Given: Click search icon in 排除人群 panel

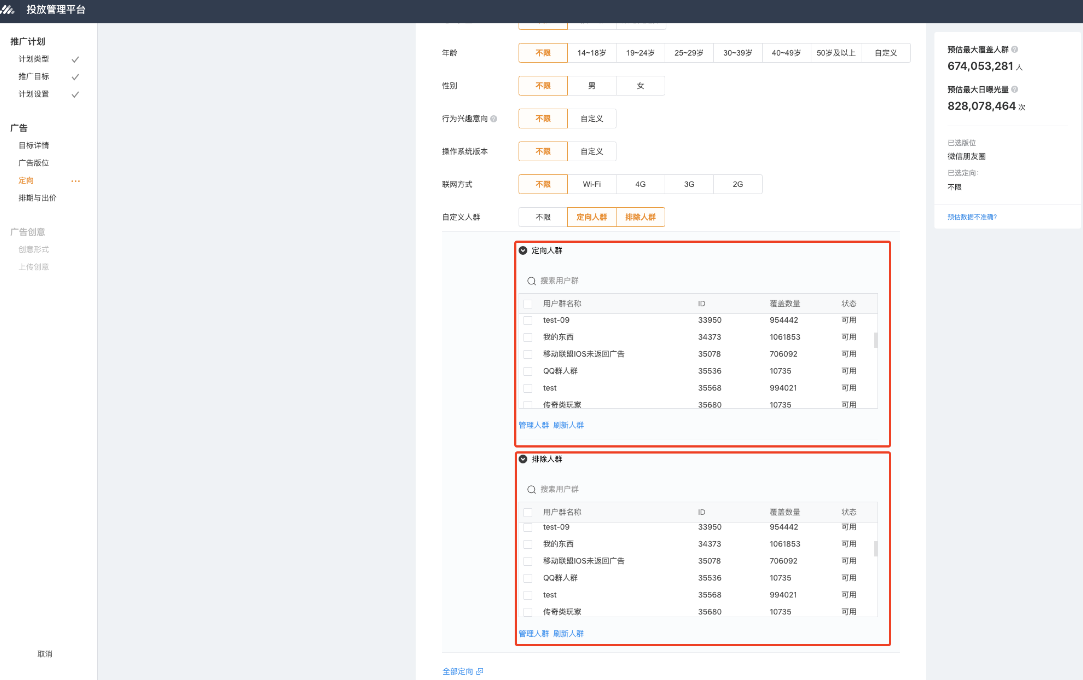Looking at the screenshot, I should (531, 489).
